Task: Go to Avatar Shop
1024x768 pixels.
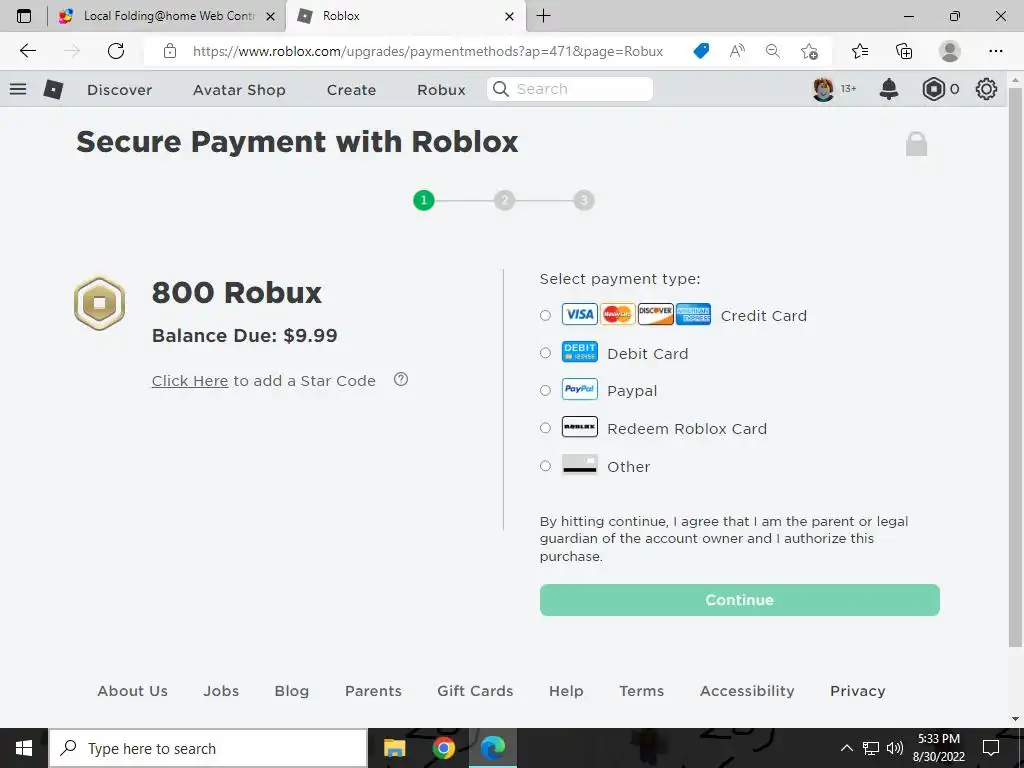Action: (239, 89)
